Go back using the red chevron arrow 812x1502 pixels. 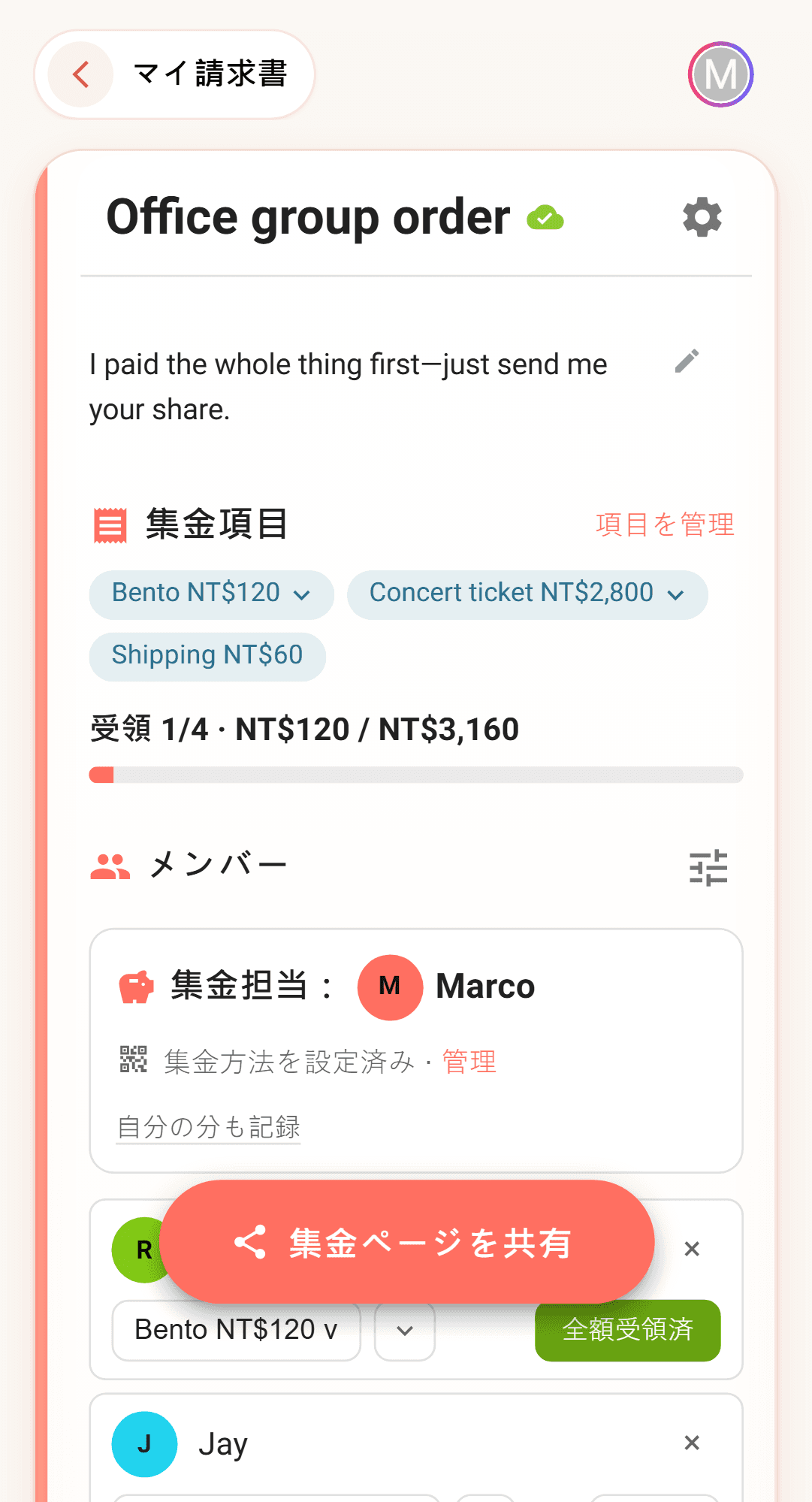81,74
